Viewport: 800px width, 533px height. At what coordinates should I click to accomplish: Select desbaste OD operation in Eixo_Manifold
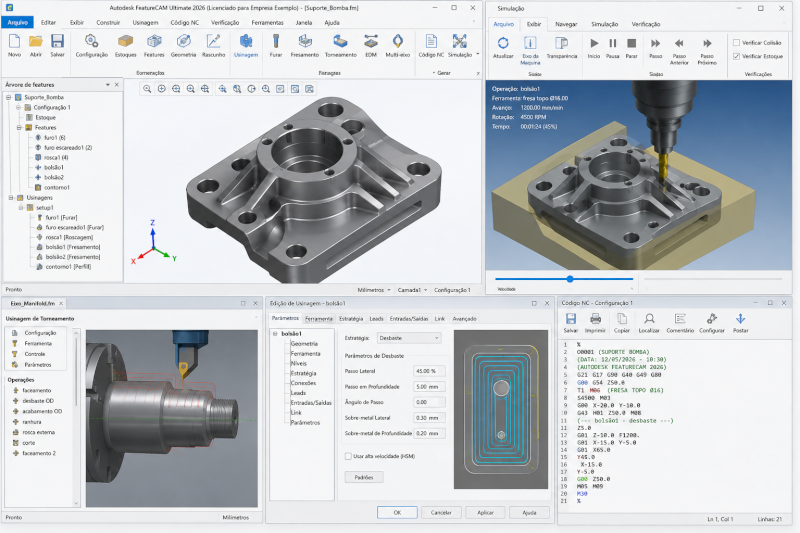pos(38,401)
